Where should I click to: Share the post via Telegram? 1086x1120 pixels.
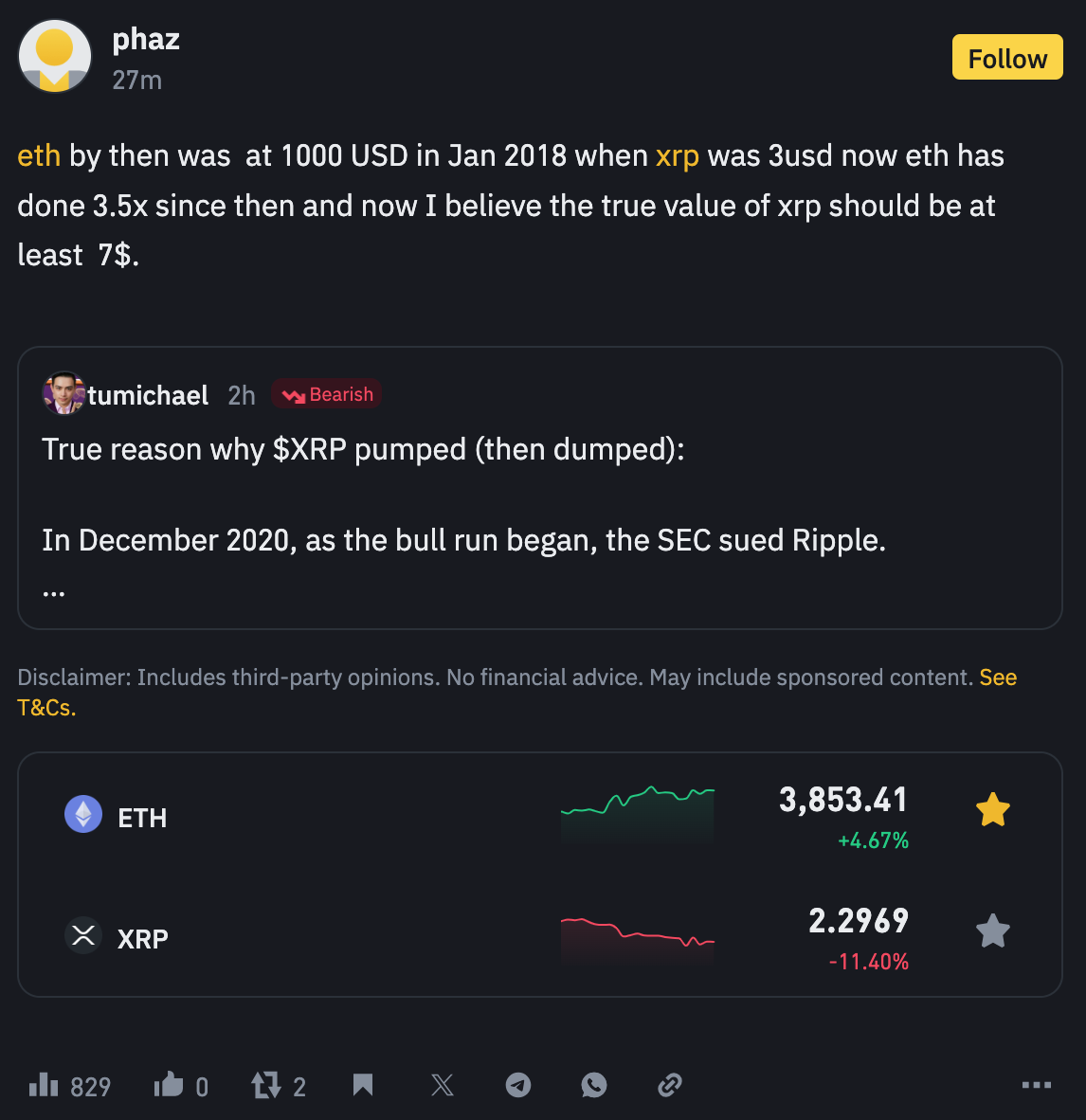tap(518, 1085)
